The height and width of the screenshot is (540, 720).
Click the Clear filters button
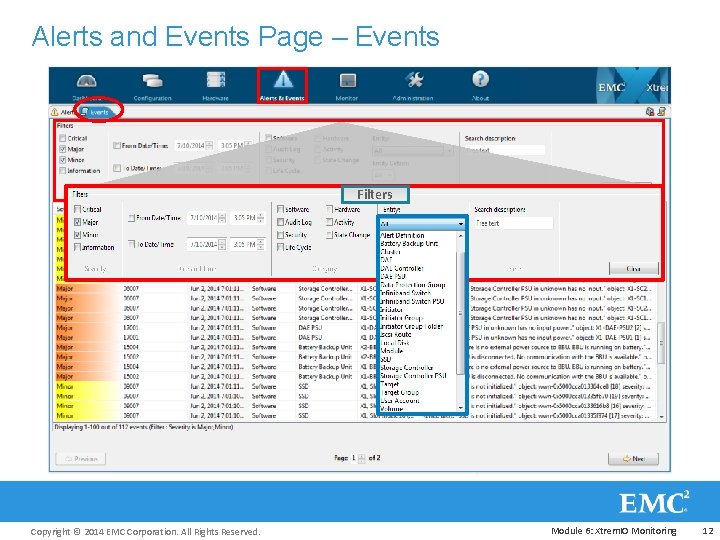[634, 269]
